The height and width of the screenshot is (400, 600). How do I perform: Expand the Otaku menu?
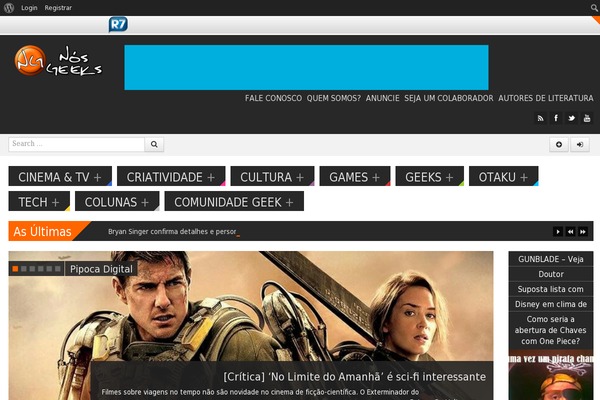pos(504,176)
